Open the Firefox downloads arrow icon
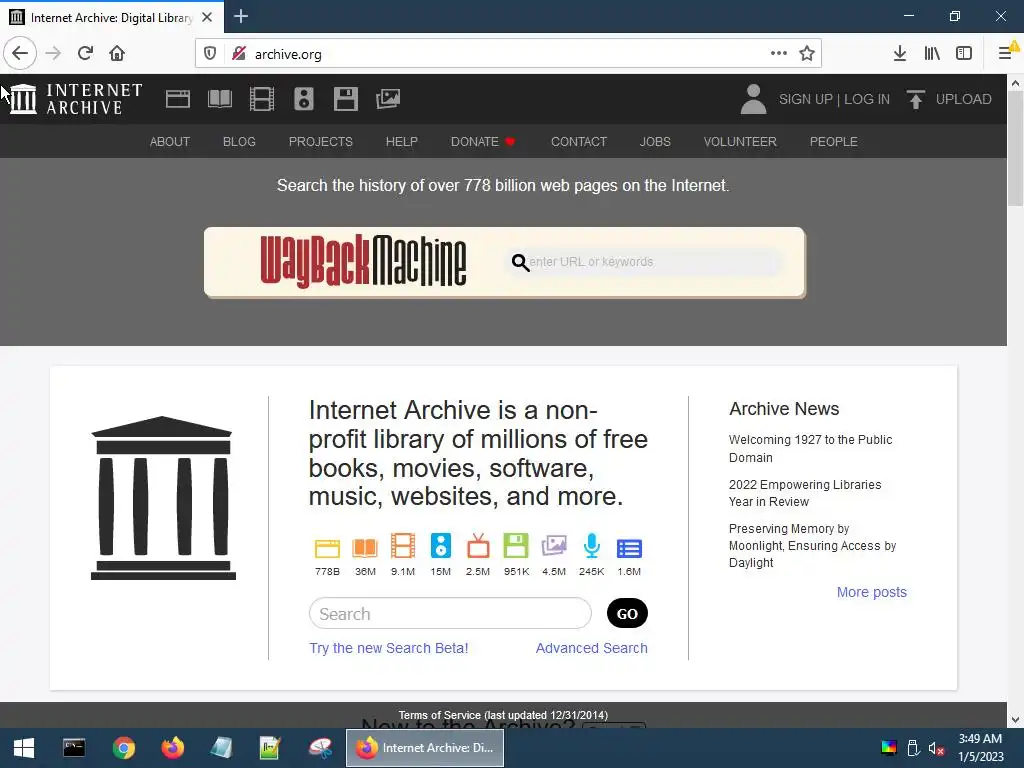1024x768 pixels. pyautogui.click(x=900, y=53)
